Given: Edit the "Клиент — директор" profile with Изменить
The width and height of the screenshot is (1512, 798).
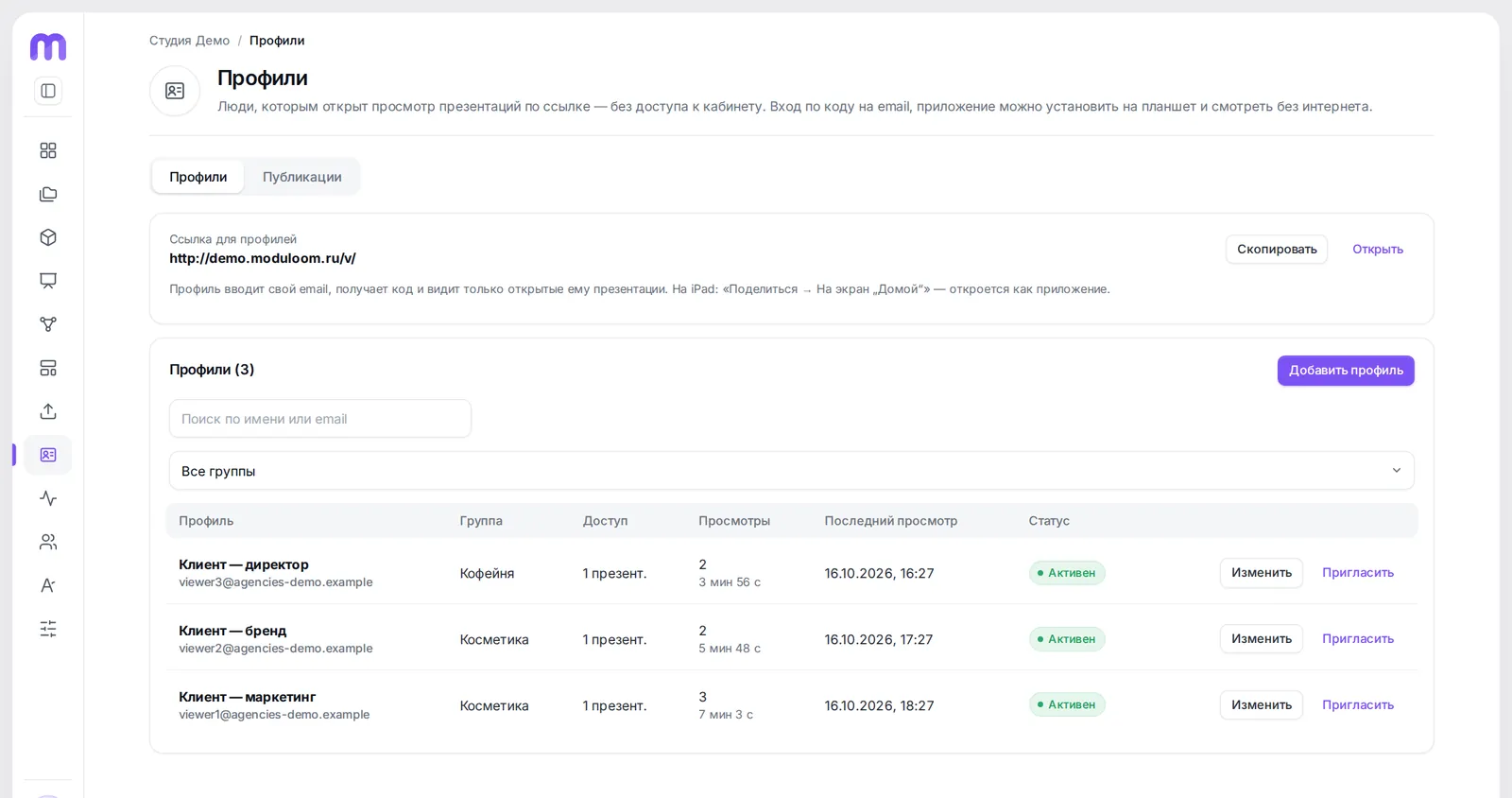Looking at the screenshot, I should (x=1262, y=573).
